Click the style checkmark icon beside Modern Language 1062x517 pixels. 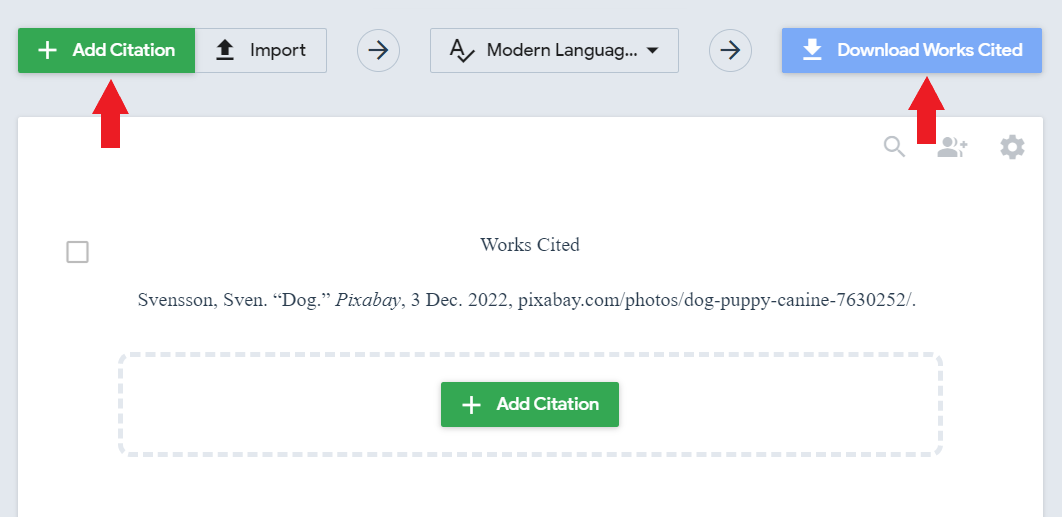[x=462, y=51]
